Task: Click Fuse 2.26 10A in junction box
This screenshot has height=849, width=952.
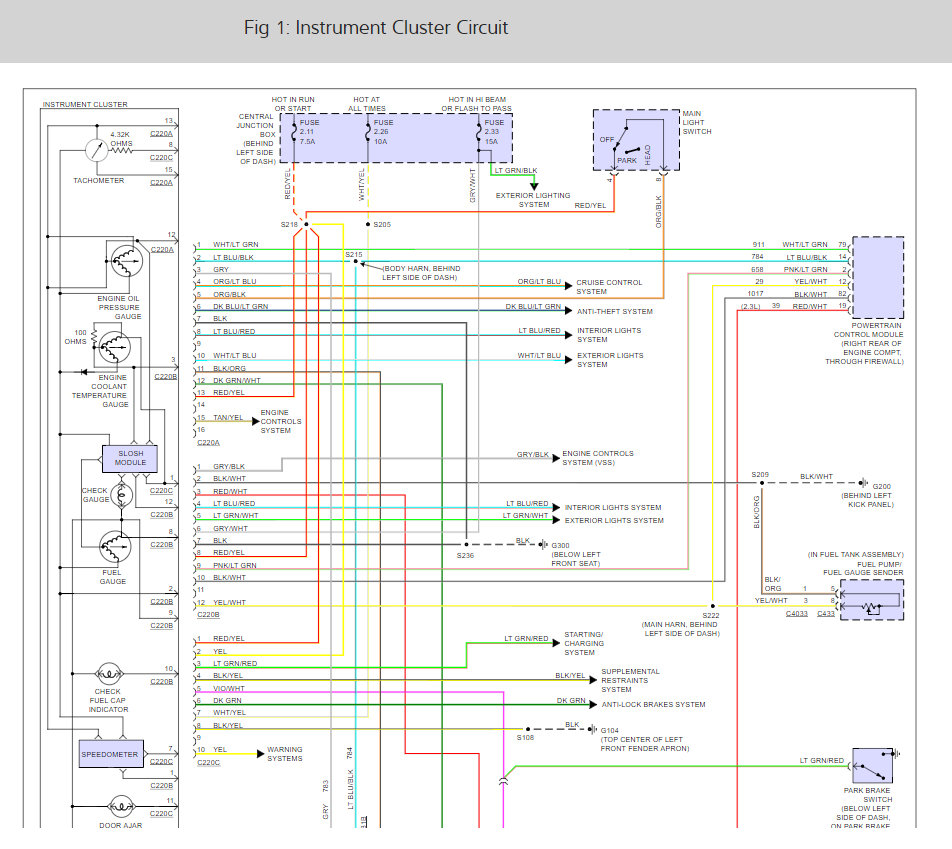Action: coord(379,132)
